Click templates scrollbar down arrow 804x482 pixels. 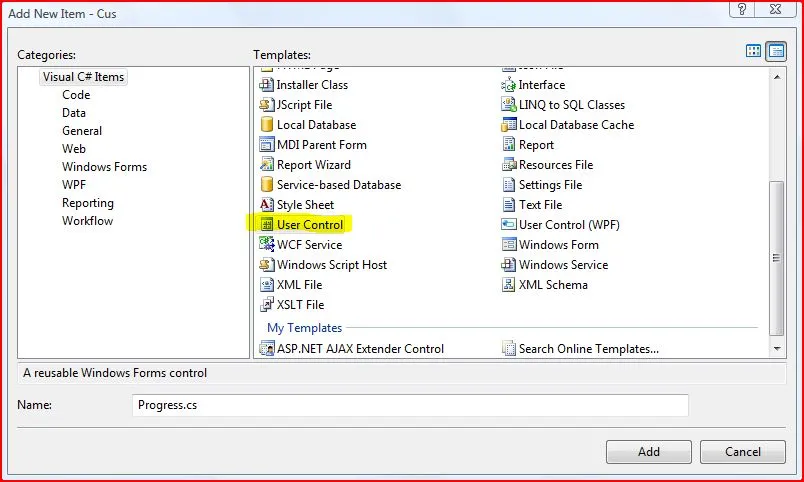[777, 349]
